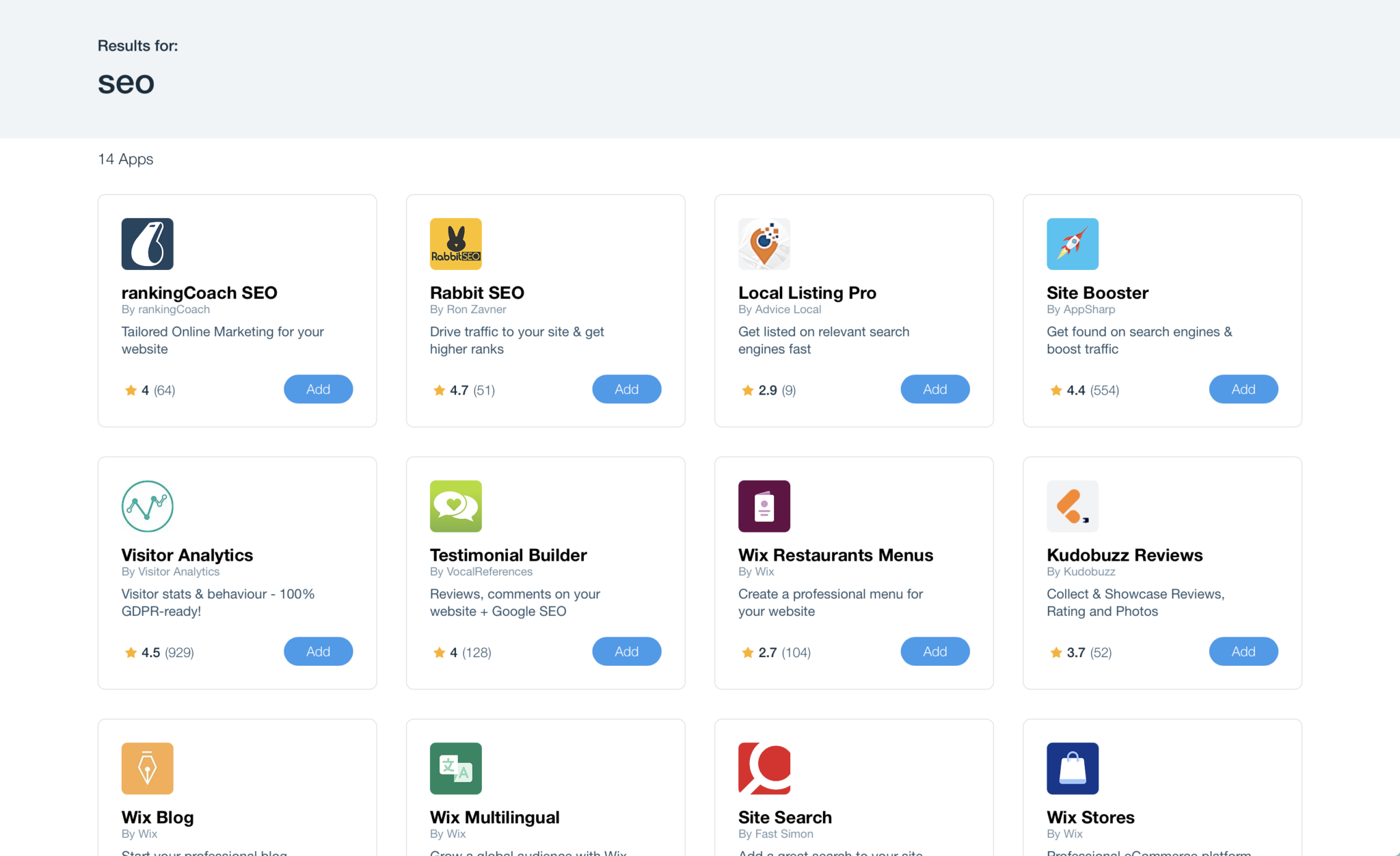This screenshot has height=856, width=1400.
Task: Add the Local Listing Pro app
Action: click(934, 389)
